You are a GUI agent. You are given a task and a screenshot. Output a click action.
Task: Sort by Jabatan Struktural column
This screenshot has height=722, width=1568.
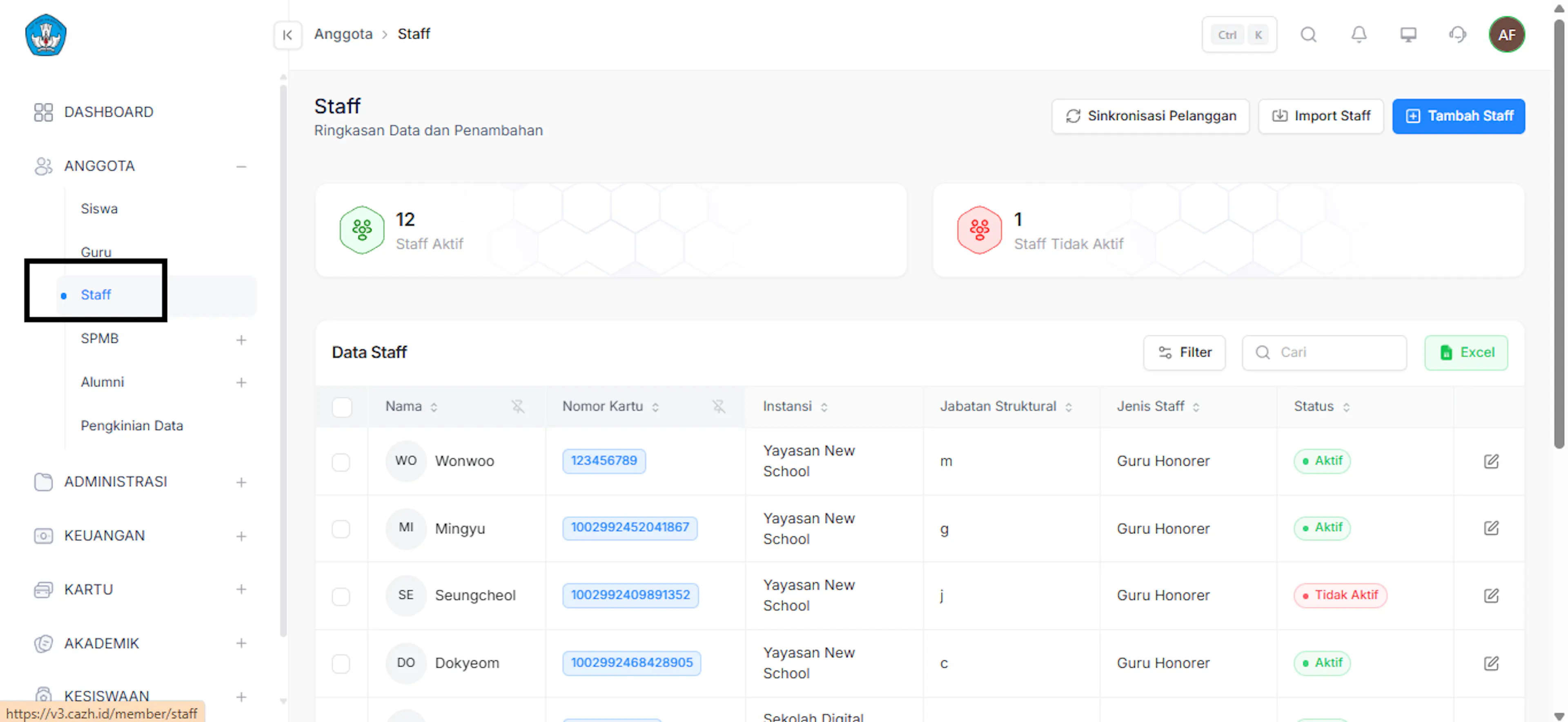coord(1068,407)
